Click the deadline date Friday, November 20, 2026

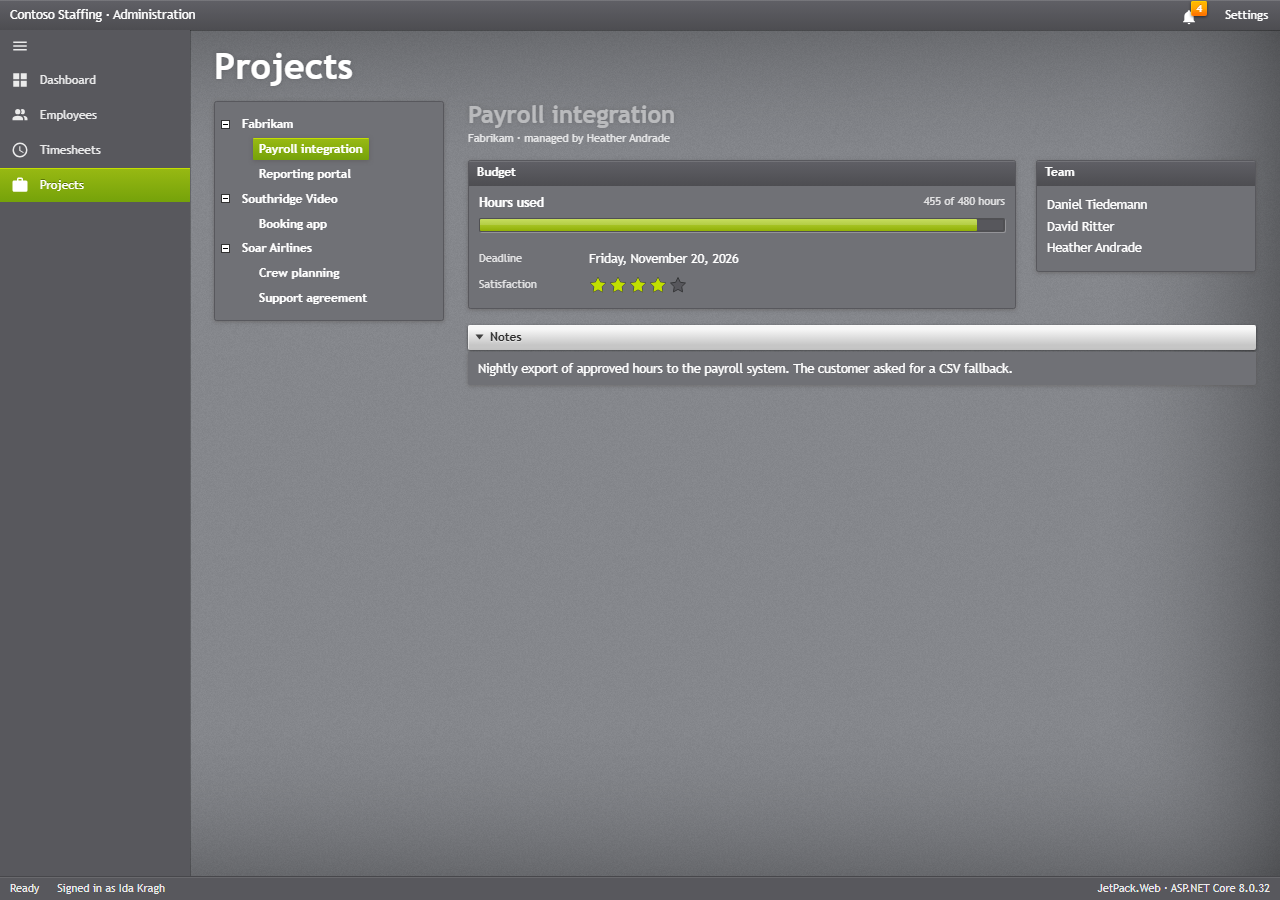pos(664,259)
